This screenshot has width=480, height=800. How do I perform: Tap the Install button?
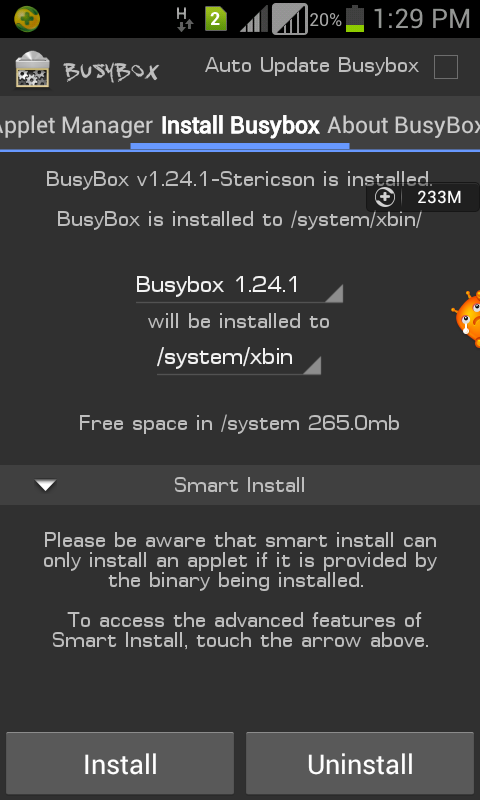[120, 764]
